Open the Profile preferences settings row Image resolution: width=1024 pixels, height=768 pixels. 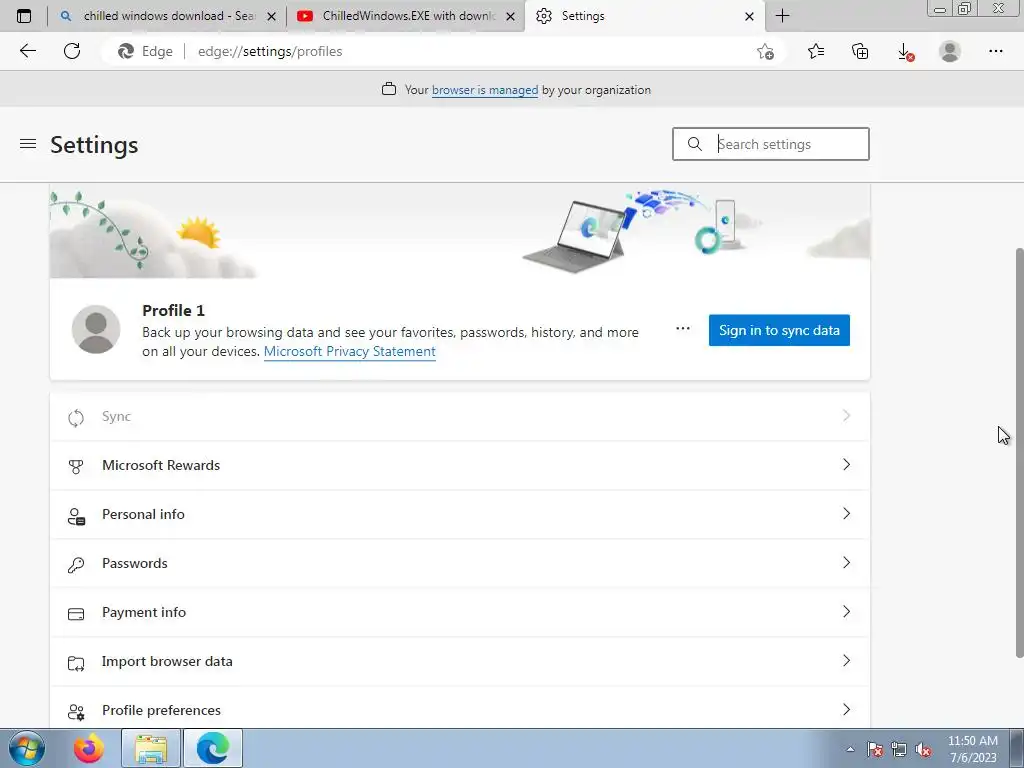(x=460, y=709)
